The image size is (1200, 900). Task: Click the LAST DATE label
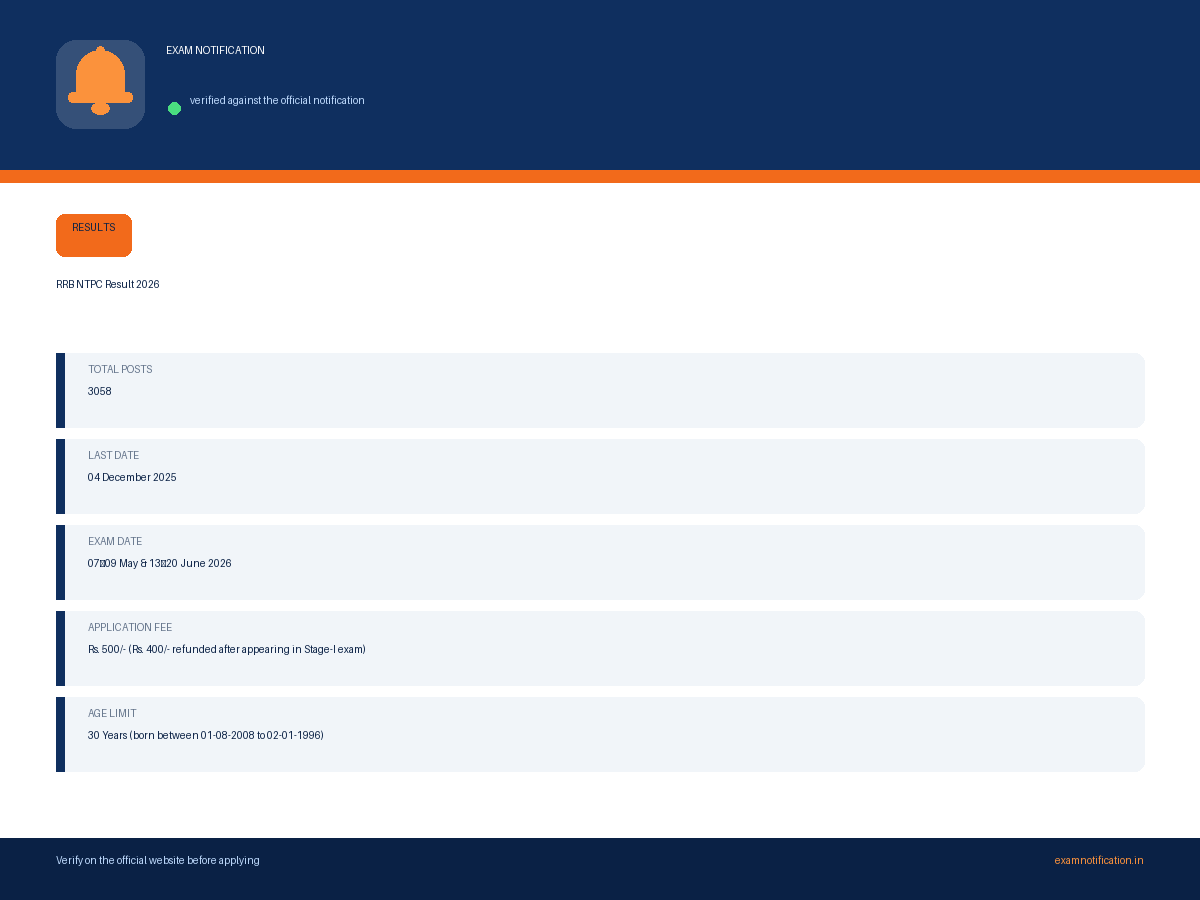[x=113, y=455]
